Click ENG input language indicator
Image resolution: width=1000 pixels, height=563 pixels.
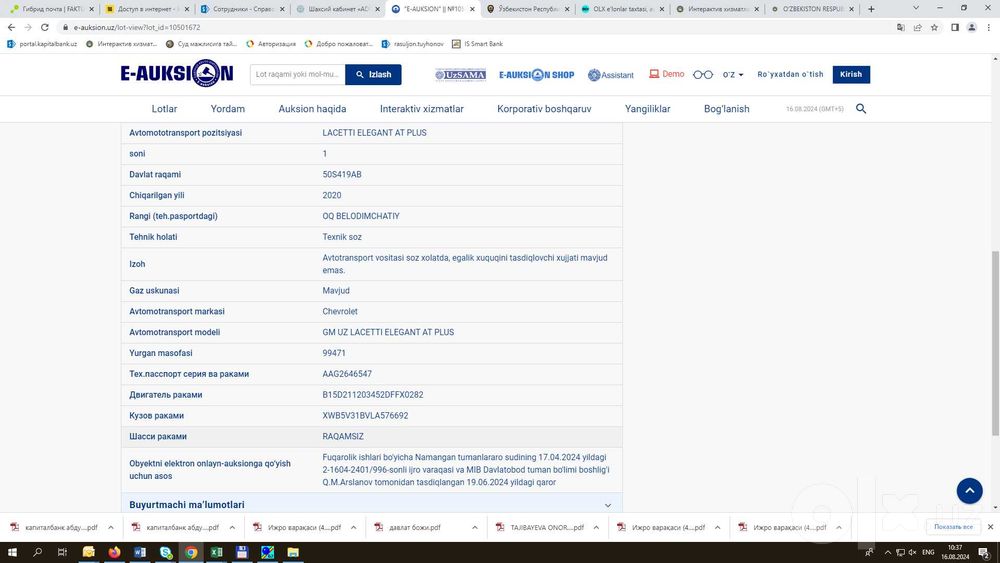click(x=928, y=552)
